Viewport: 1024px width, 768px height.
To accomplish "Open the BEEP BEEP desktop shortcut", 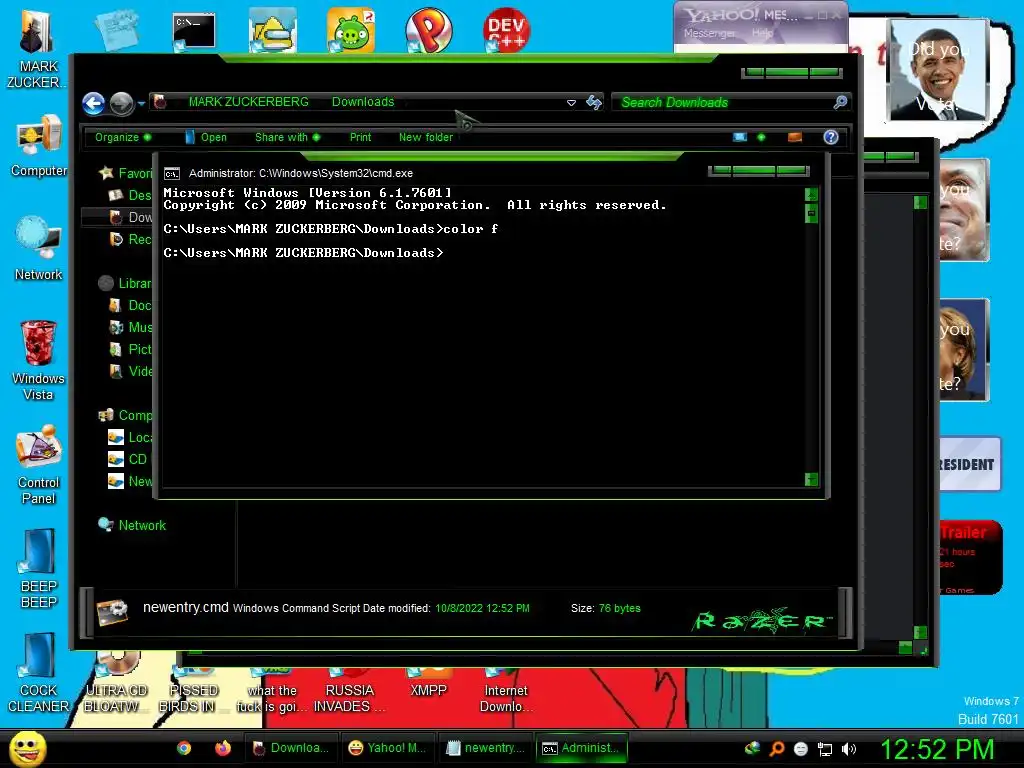I will (38, 569).
